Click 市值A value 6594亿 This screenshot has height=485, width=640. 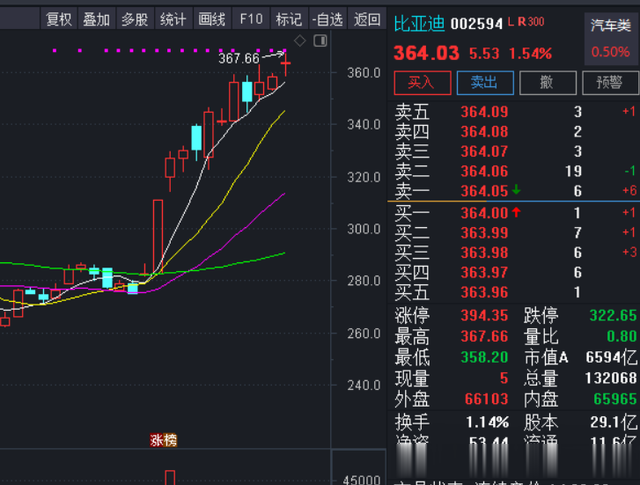611,358
